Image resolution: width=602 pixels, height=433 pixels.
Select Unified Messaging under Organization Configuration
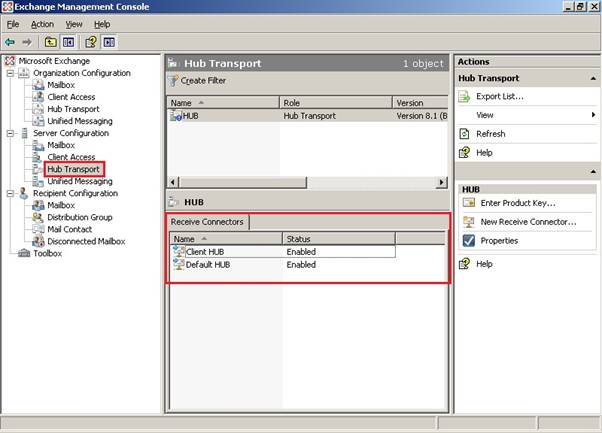80,121
